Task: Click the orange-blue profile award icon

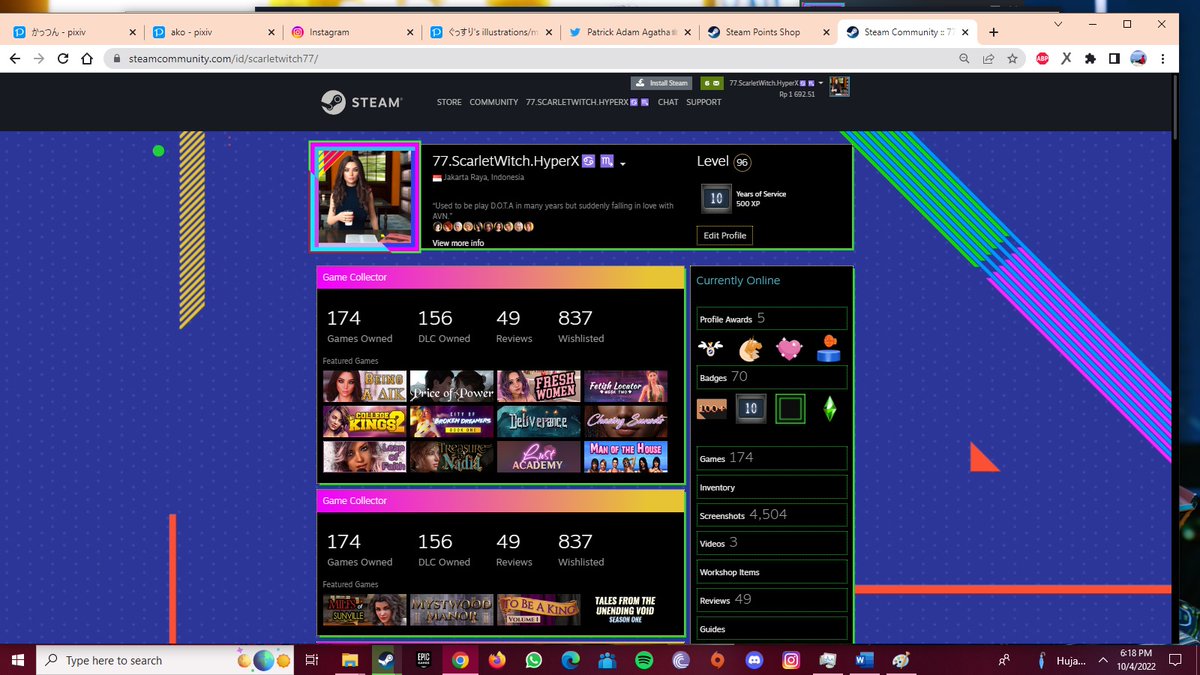Action: tap(829, 349)
